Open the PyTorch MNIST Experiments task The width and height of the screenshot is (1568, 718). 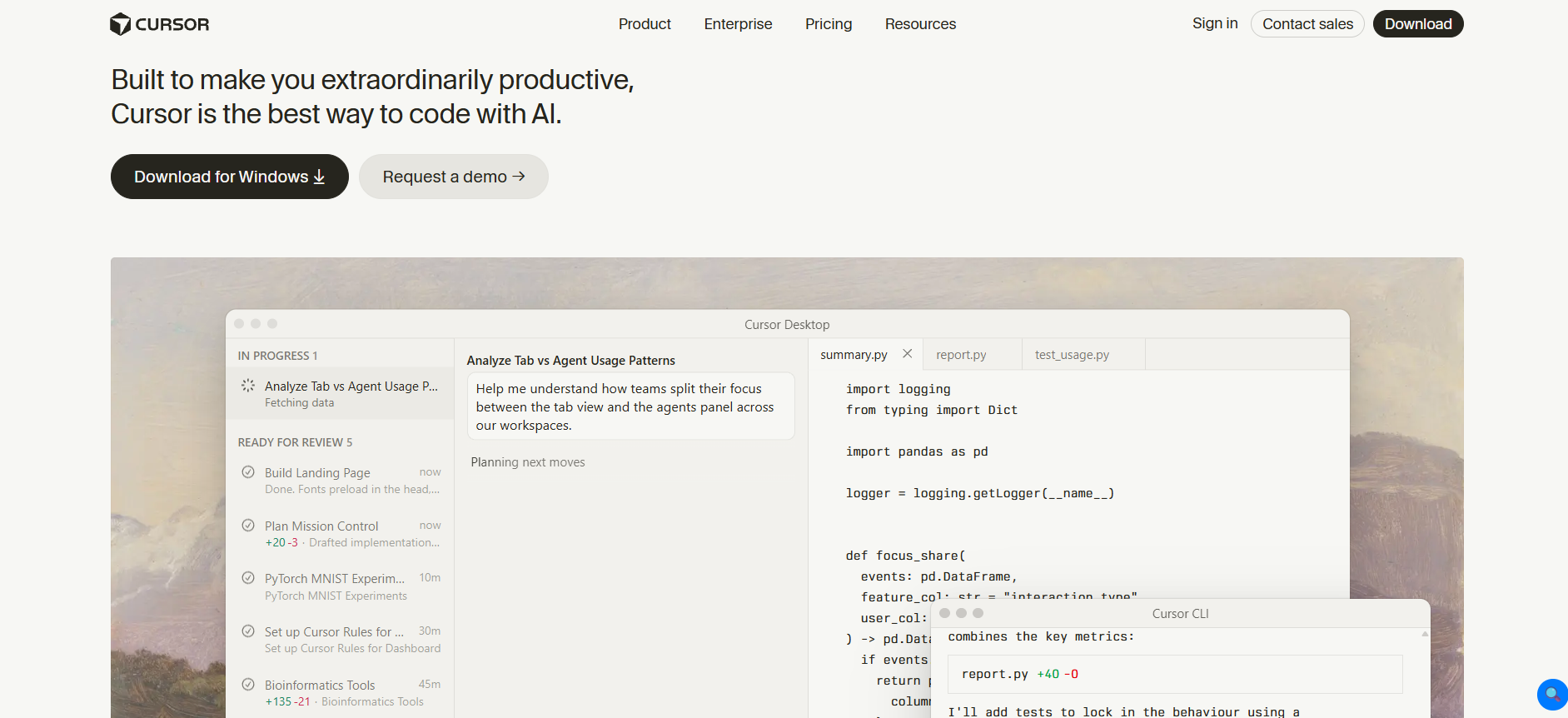[x=340, y=586]
